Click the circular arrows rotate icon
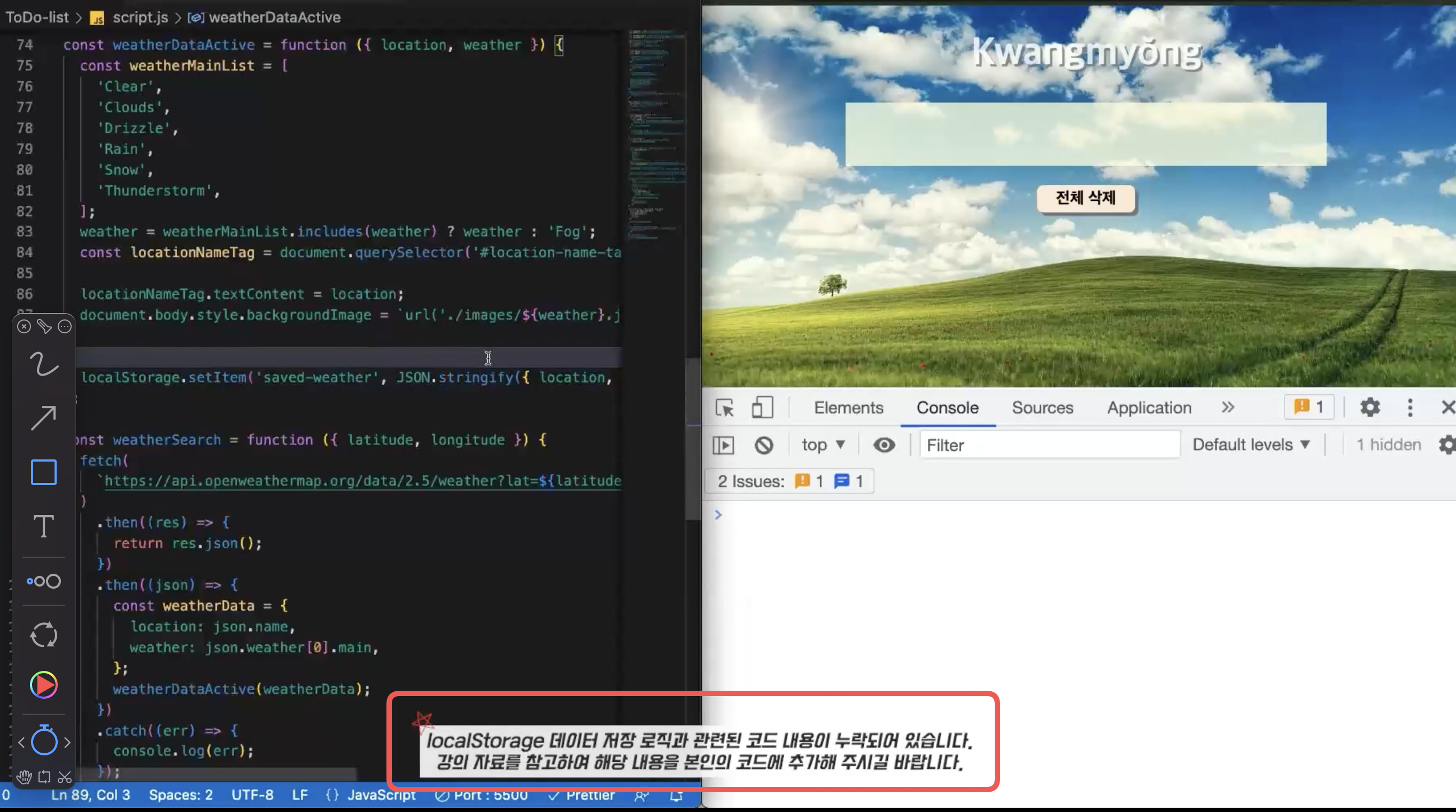Screen dimensions: 1456x812 point(43,635)
